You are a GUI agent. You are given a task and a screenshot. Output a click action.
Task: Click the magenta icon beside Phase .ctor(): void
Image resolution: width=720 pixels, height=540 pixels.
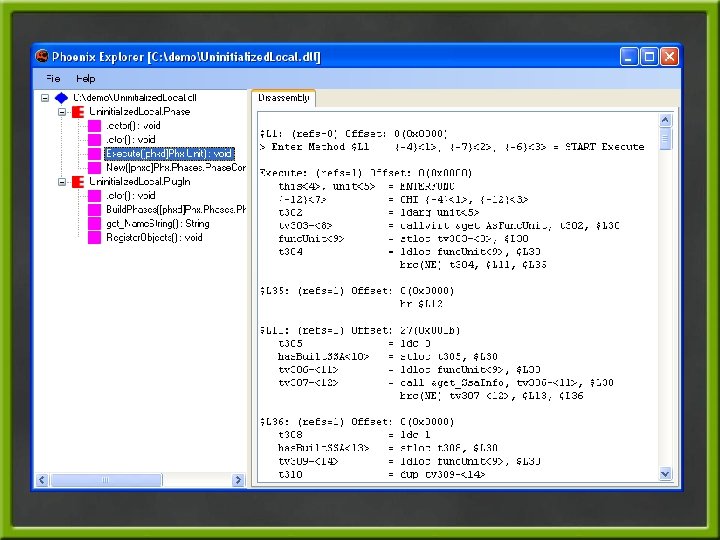(x=95, y=140)
